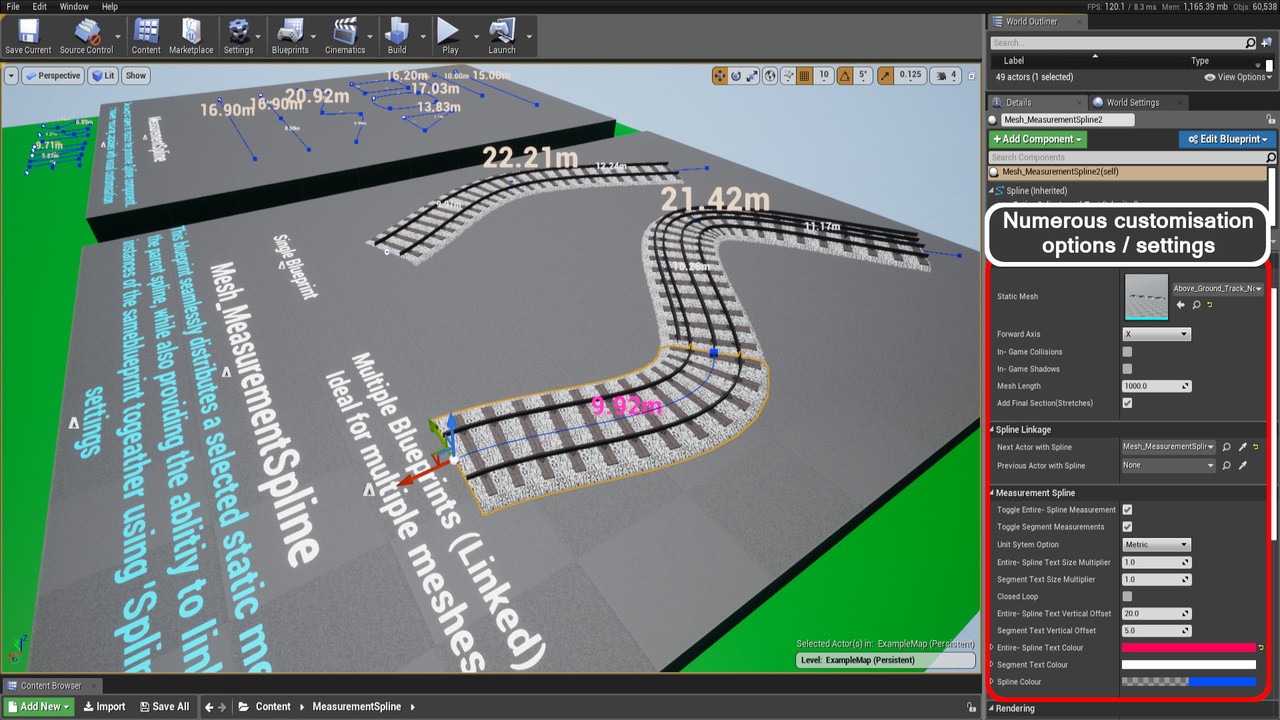Click the Launch toolbar icon
1280x720 pixels.
[x=502, y=36]
